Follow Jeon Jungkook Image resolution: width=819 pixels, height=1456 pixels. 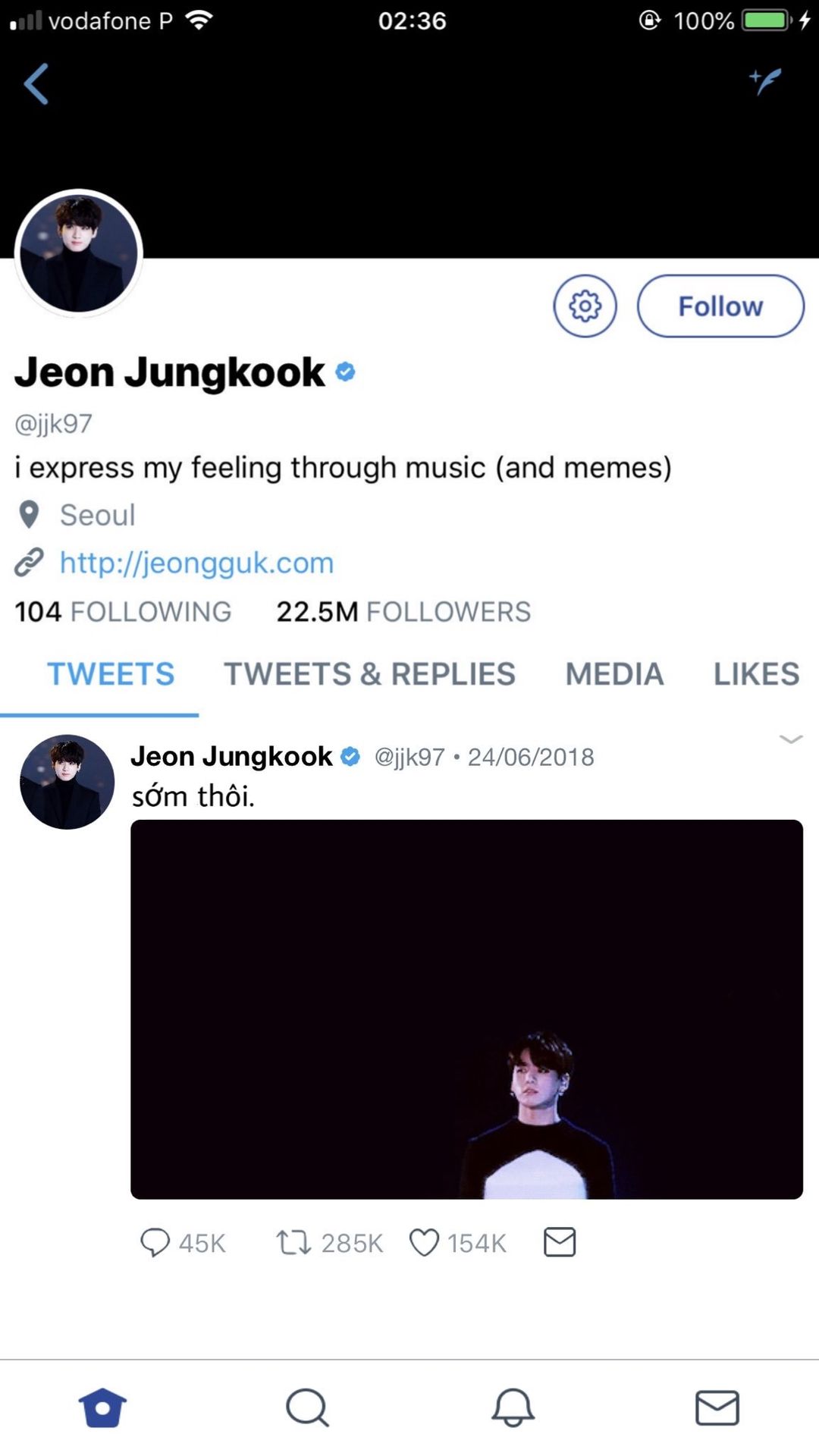point(720,306)
